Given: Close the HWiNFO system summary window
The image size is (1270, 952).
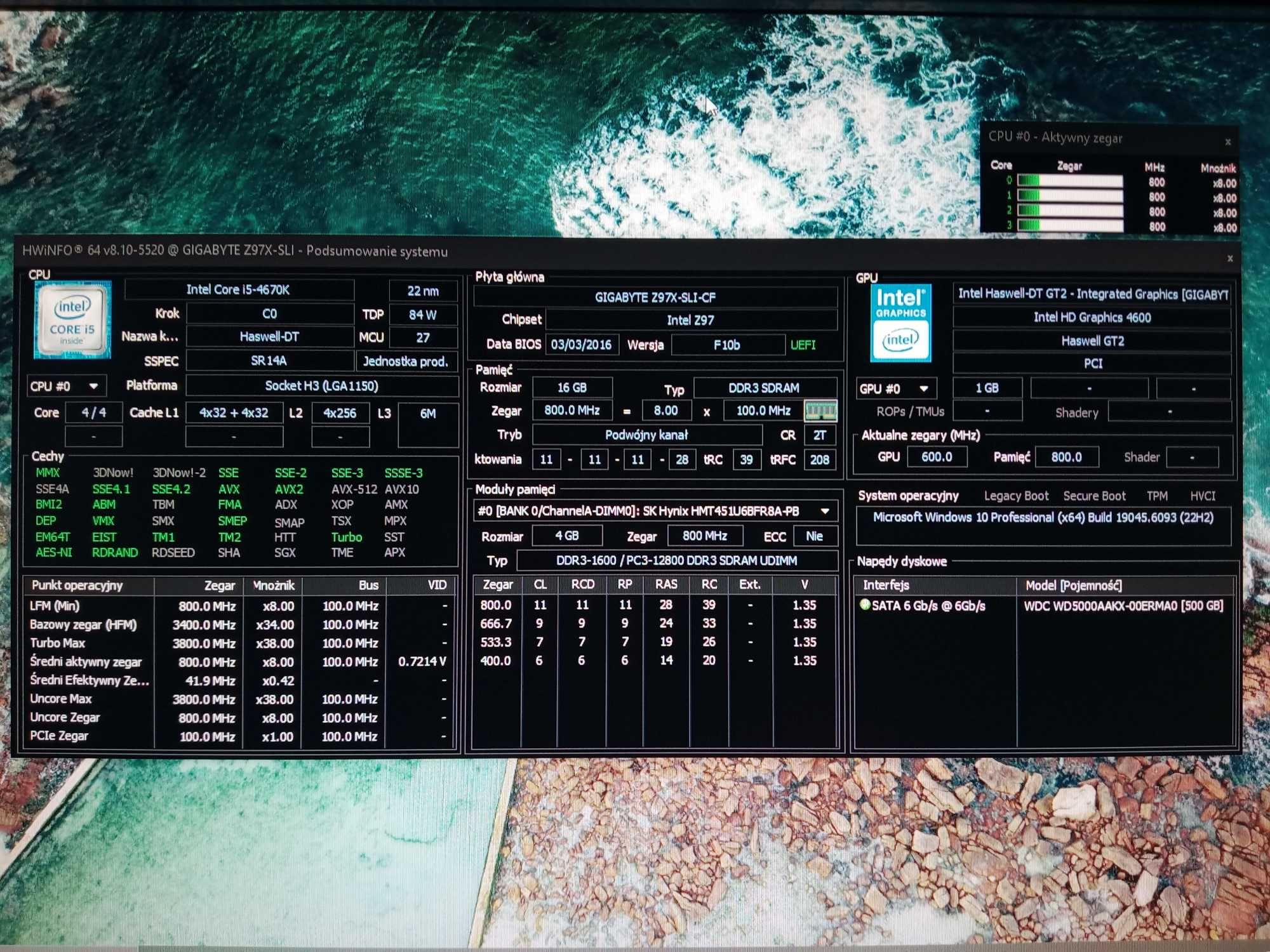Looking at the screenshot, I should tap(1230, 258).
